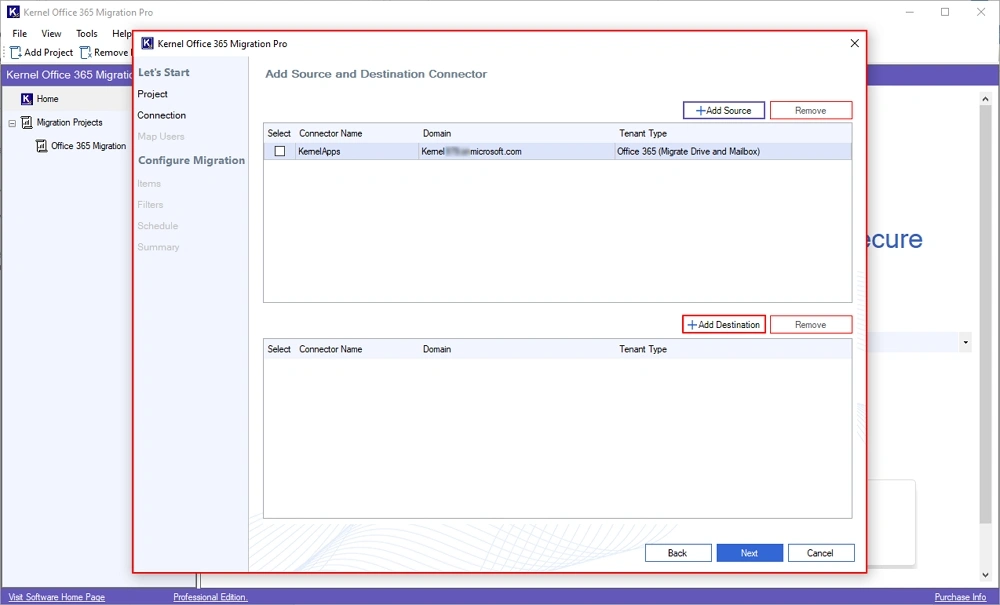Click the Purchase Info link
The height and width of the screenshot is (605, 1000).
959,597
